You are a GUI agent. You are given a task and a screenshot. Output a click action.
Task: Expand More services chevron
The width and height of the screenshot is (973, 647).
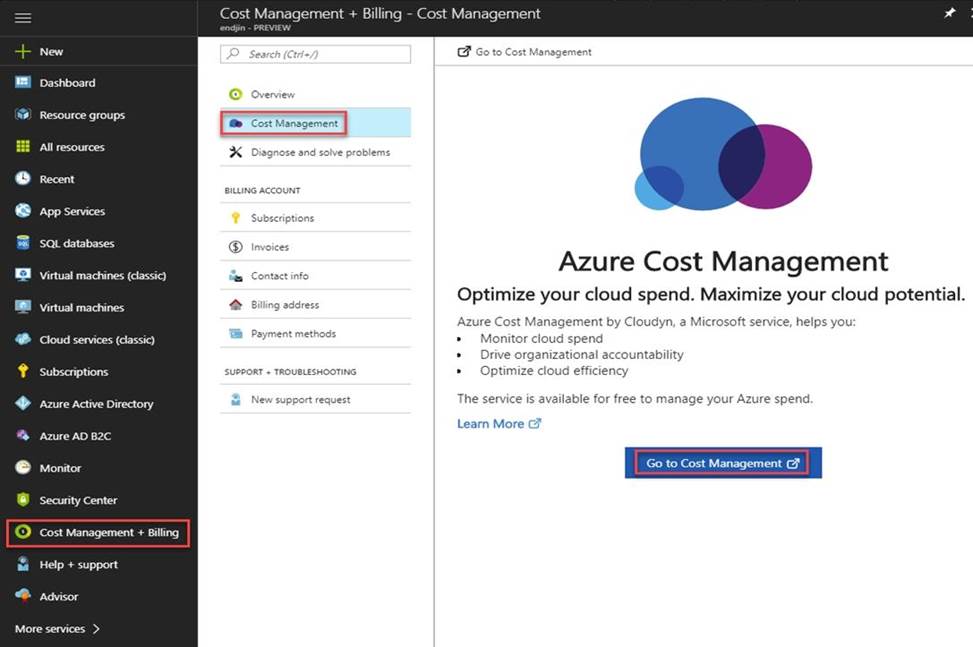[x=96, y=629]
